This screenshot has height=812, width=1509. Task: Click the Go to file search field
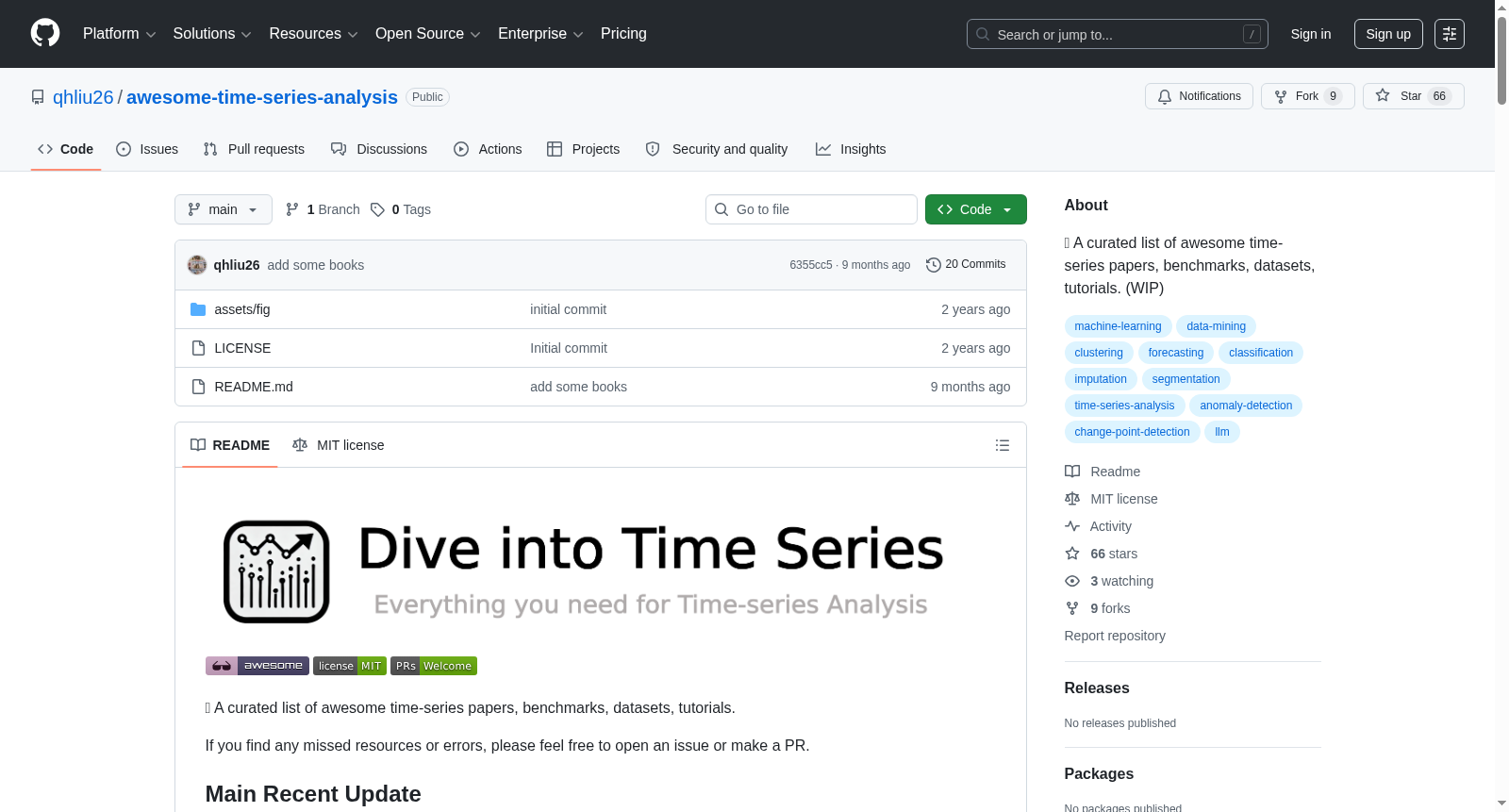click(x=811, y=209)
